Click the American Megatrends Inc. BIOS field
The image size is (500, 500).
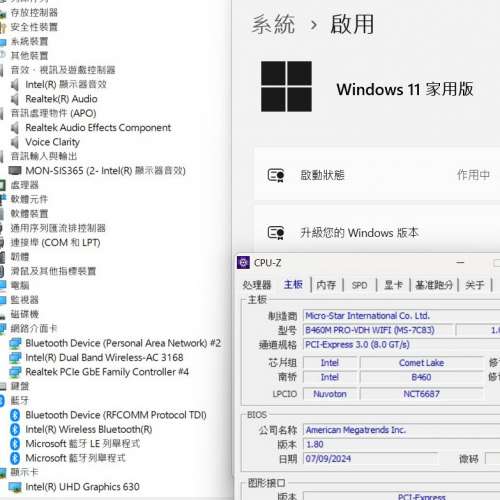(x=402, y=430)
